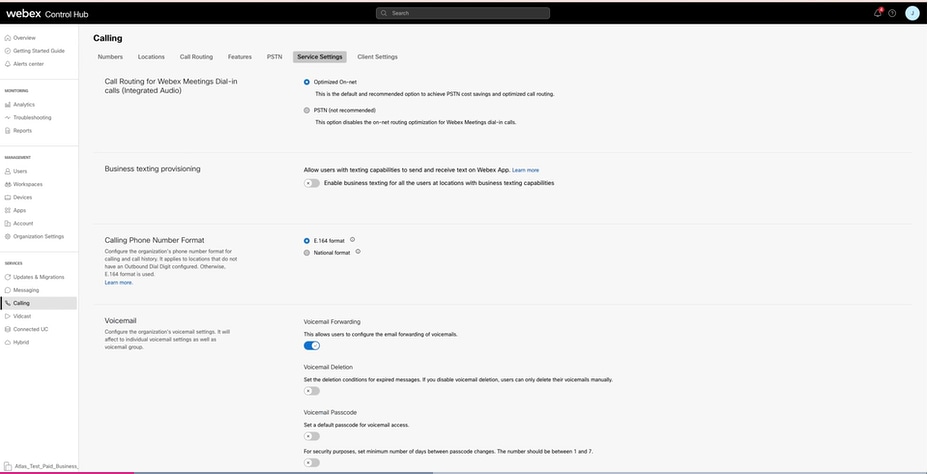The image size is (928, 474).
Task: Click the Overview home icon
Action: (x=8, y=38)
